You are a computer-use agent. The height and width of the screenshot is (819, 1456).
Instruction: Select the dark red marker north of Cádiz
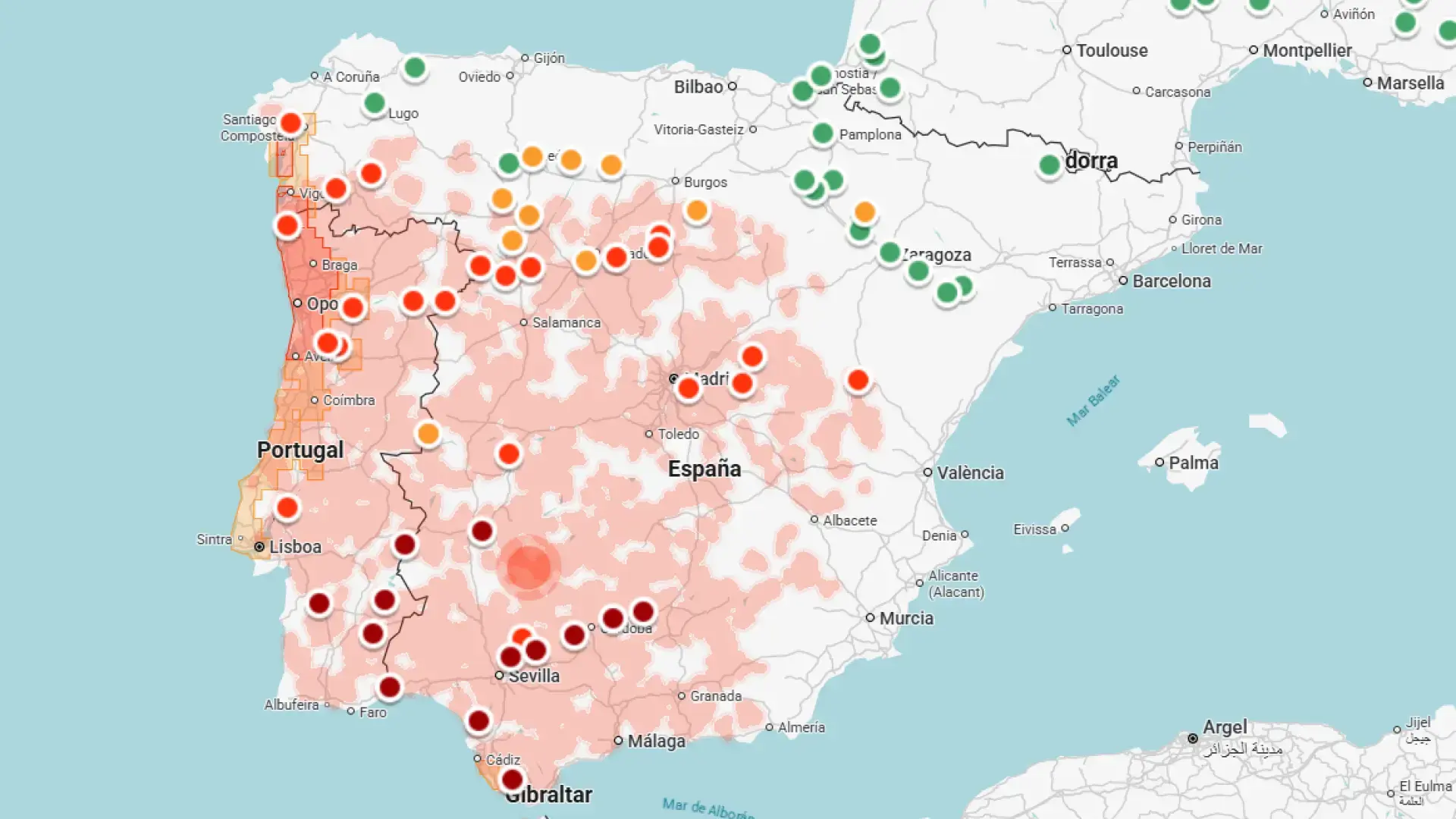[x=478, y=720]
